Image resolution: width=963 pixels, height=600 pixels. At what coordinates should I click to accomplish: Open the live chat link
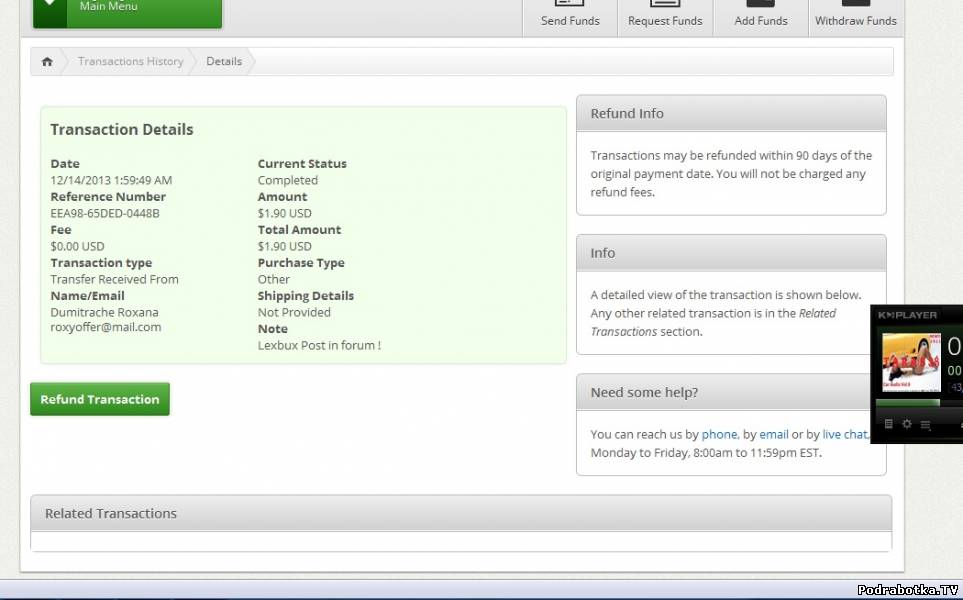click(x=844, y=434)
